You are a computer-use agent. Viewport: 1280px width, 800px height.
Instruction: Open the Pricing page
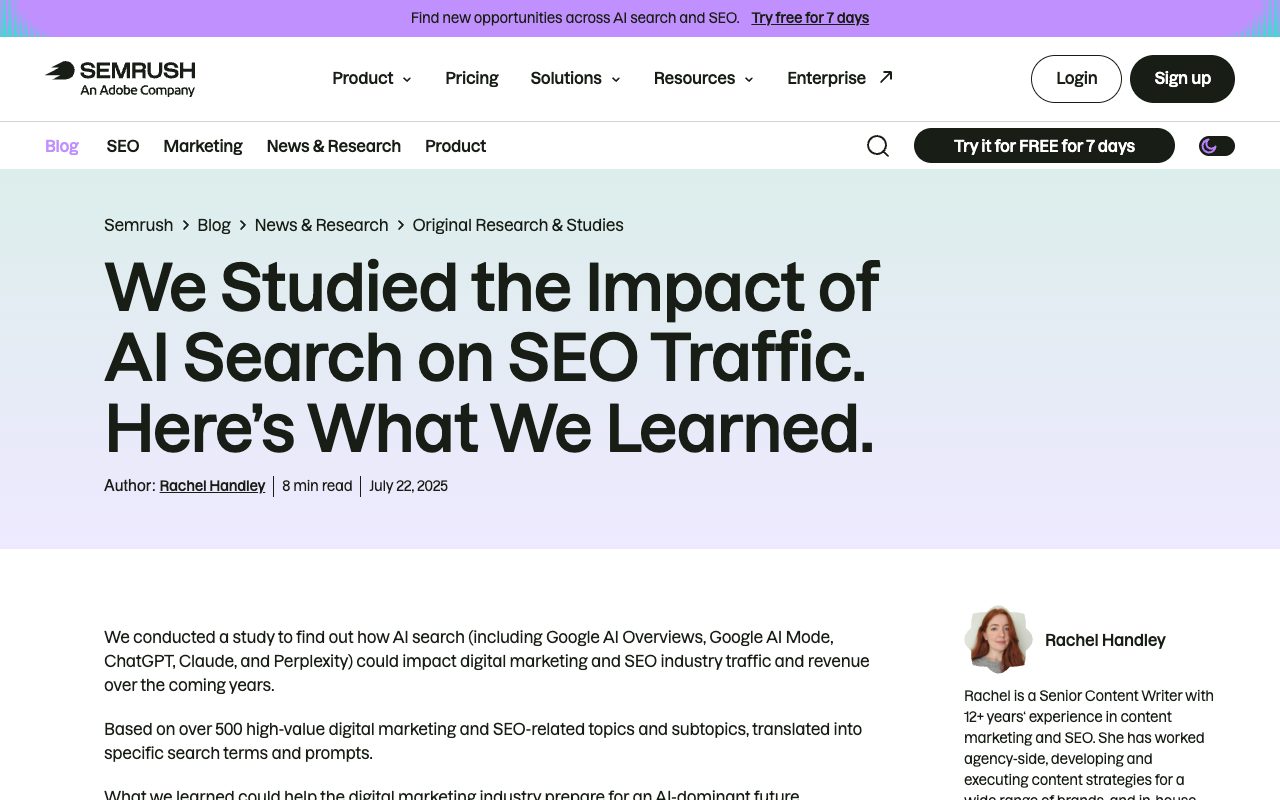tap(472, 78)
